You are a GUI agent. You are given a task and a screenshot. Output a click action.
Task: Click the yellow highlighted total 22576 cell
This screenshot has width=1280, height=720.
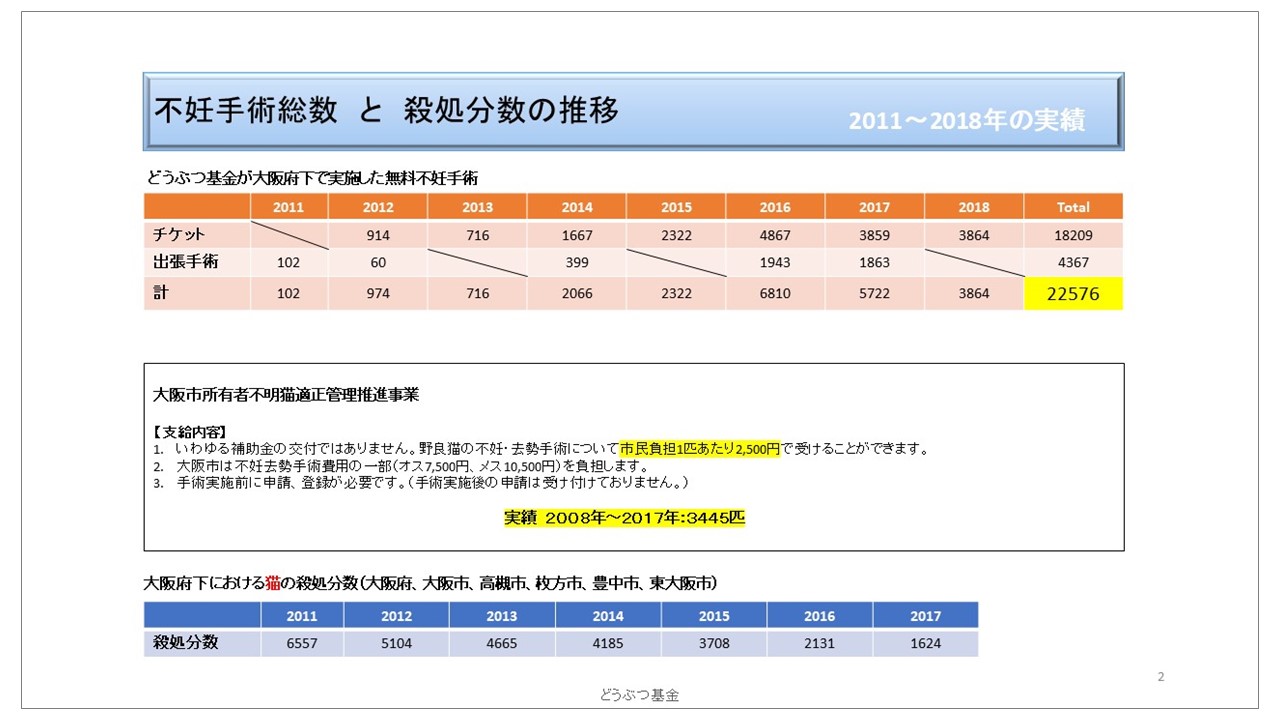[1073, 293]
